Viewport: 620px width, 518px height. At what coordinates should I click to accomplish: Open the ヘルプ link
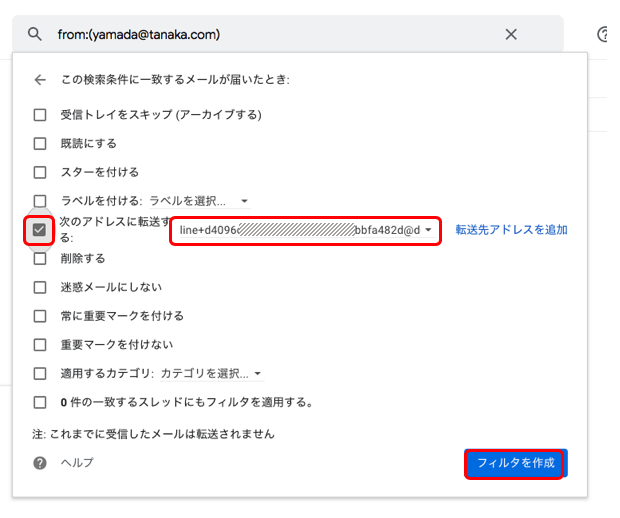pyautogui.click(x=77, y=463)
